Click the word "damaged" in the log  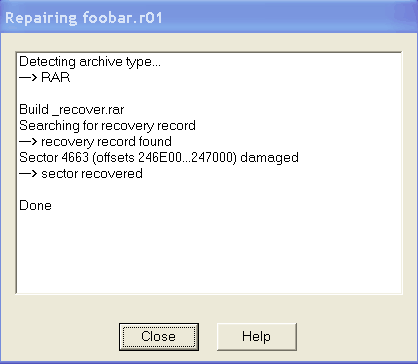coord(269,157)
